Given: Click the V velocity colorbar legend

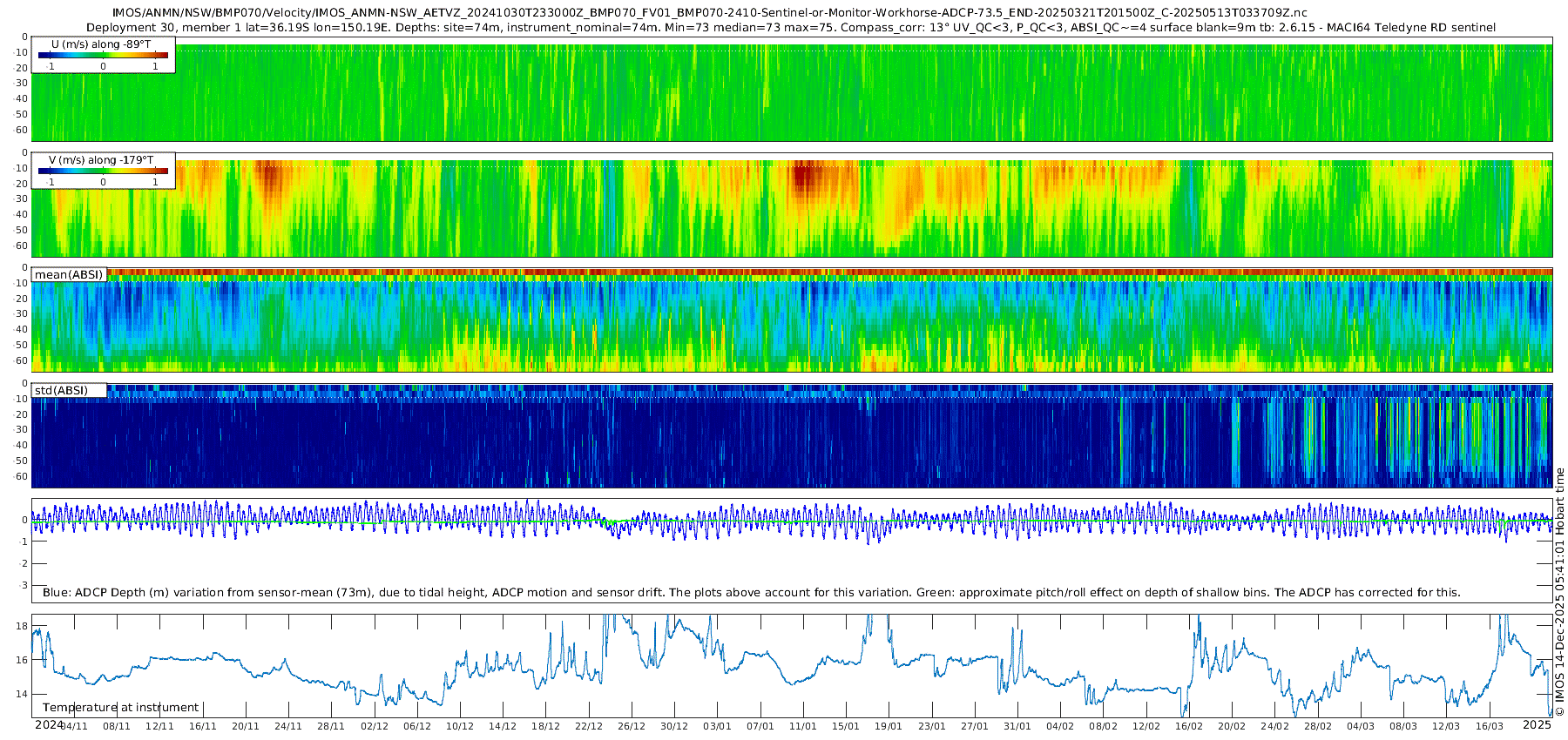Looking at the screenshot, I should (x=103, y=172).
